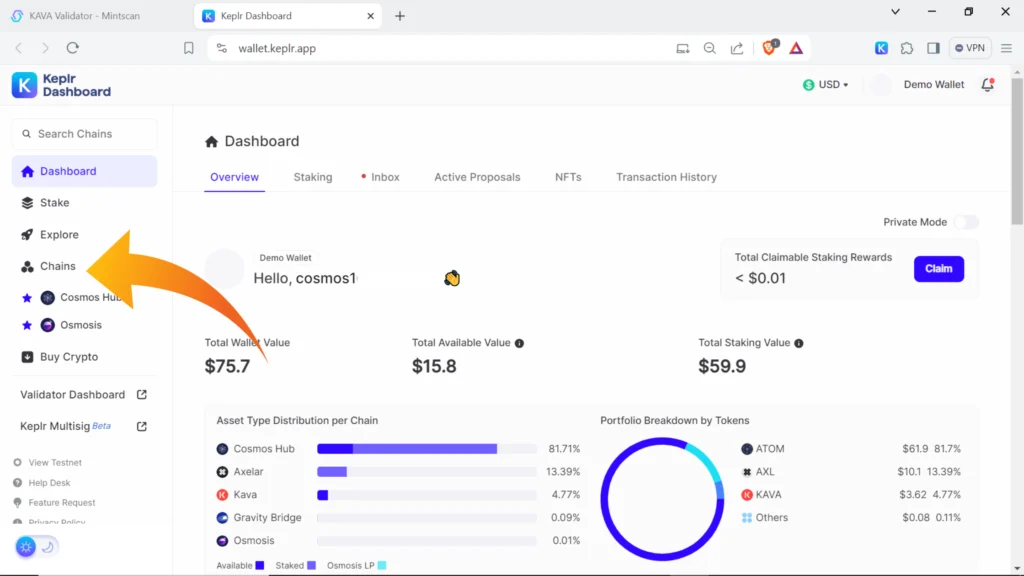Click the notification bell icon
This screenshot has width=1024, height=576.
[987, 85]
